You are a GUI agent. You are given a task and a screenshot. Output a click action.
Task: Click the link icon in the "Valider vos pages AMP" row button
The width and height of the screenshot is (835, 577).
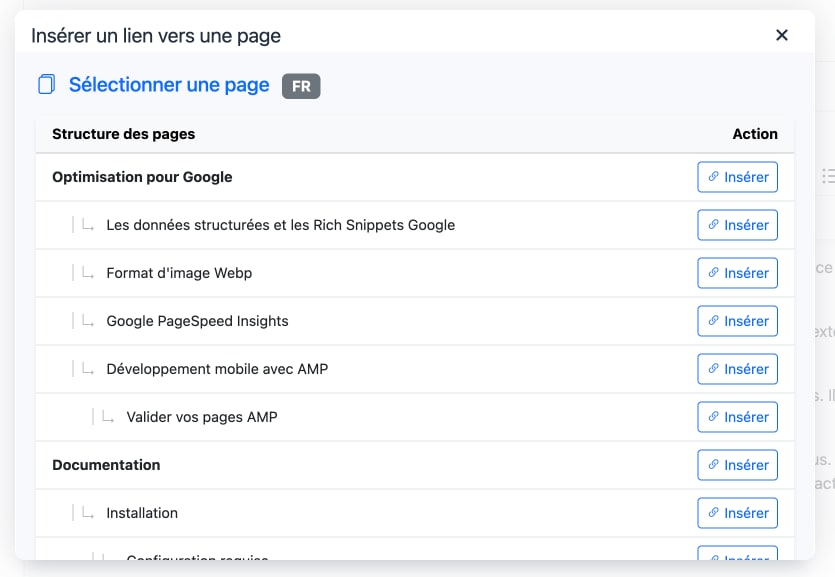[x=714, y=417]
